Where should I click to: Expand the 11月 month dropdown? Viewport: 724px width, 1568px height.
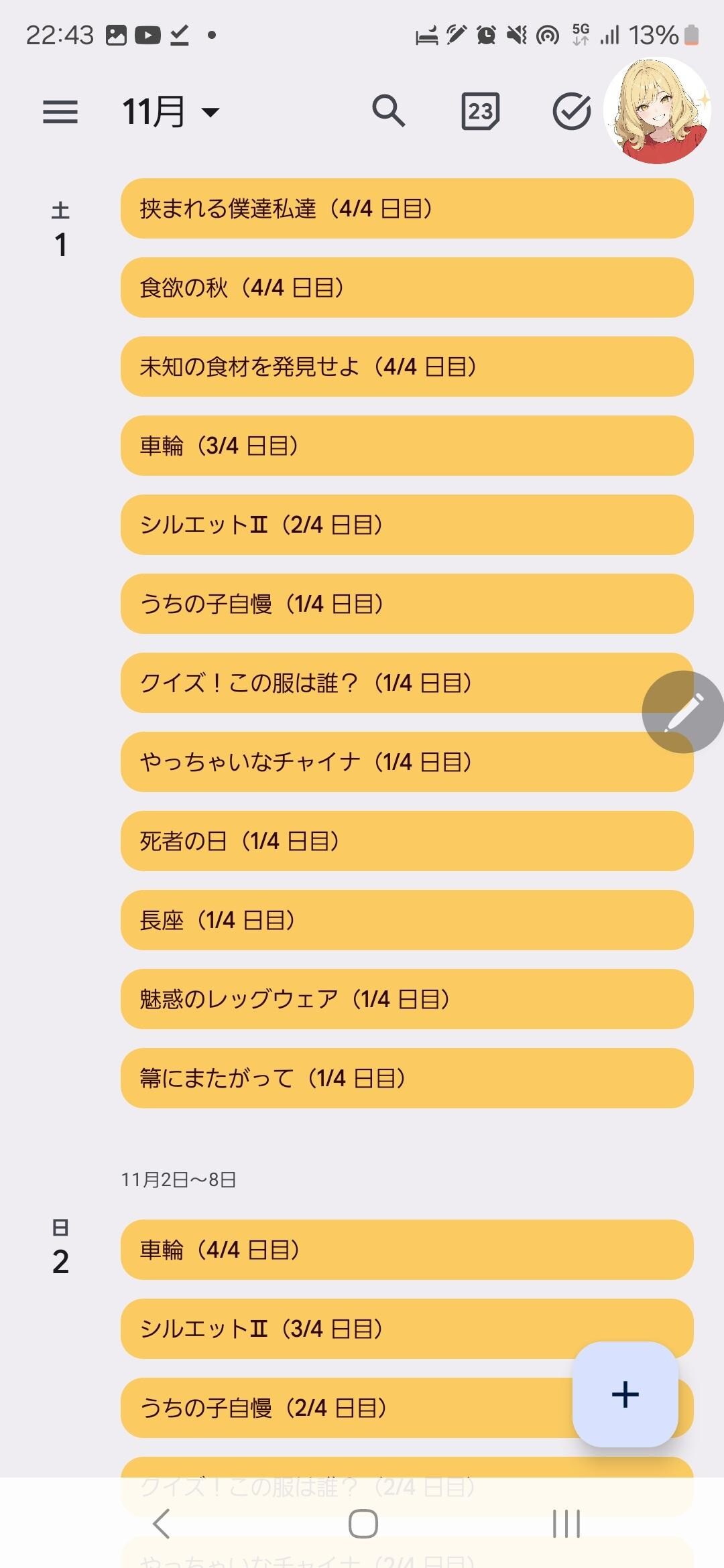point(170,111)
